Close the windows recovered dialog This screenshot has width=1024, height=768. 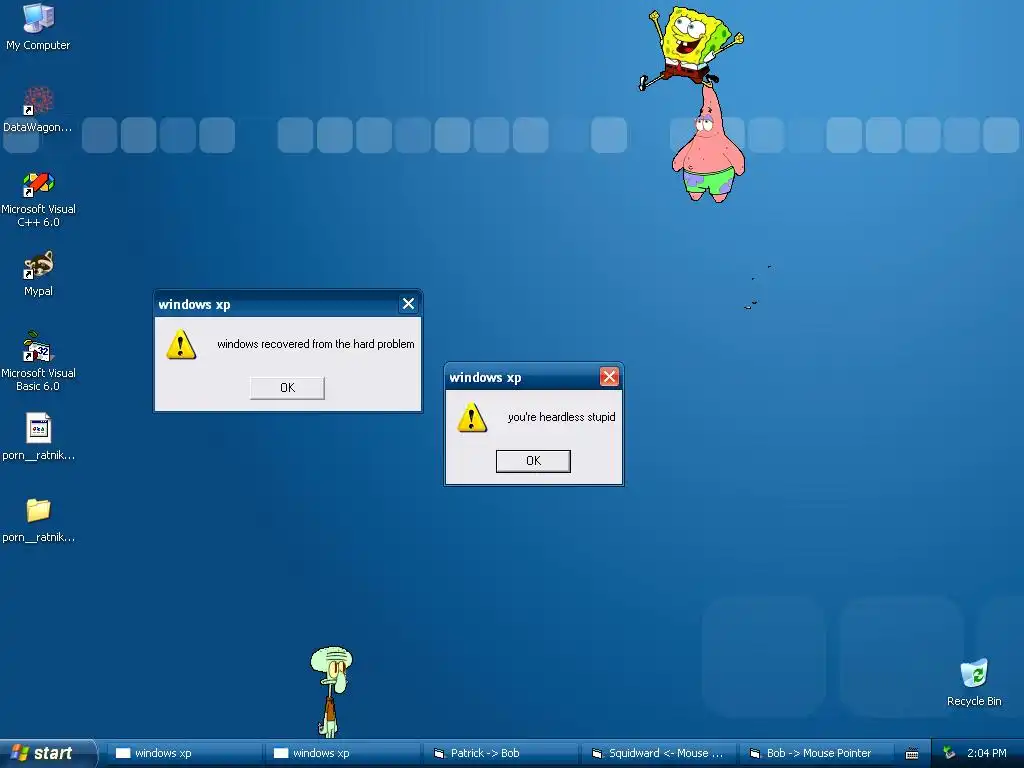pyautogui.click(x=408, y=304)
